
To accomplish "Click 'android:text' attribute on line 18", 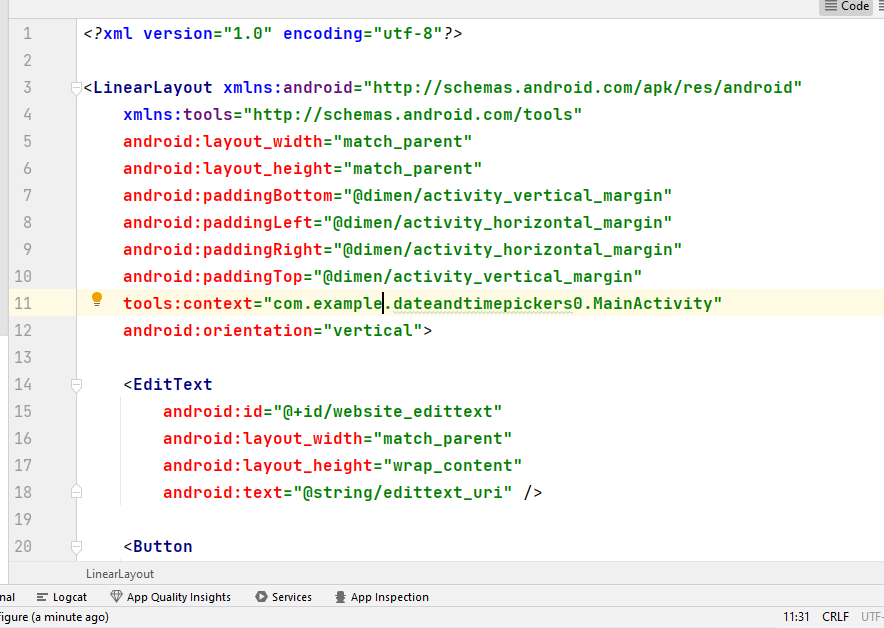I will pyautogui.click(x=223, y=493).
